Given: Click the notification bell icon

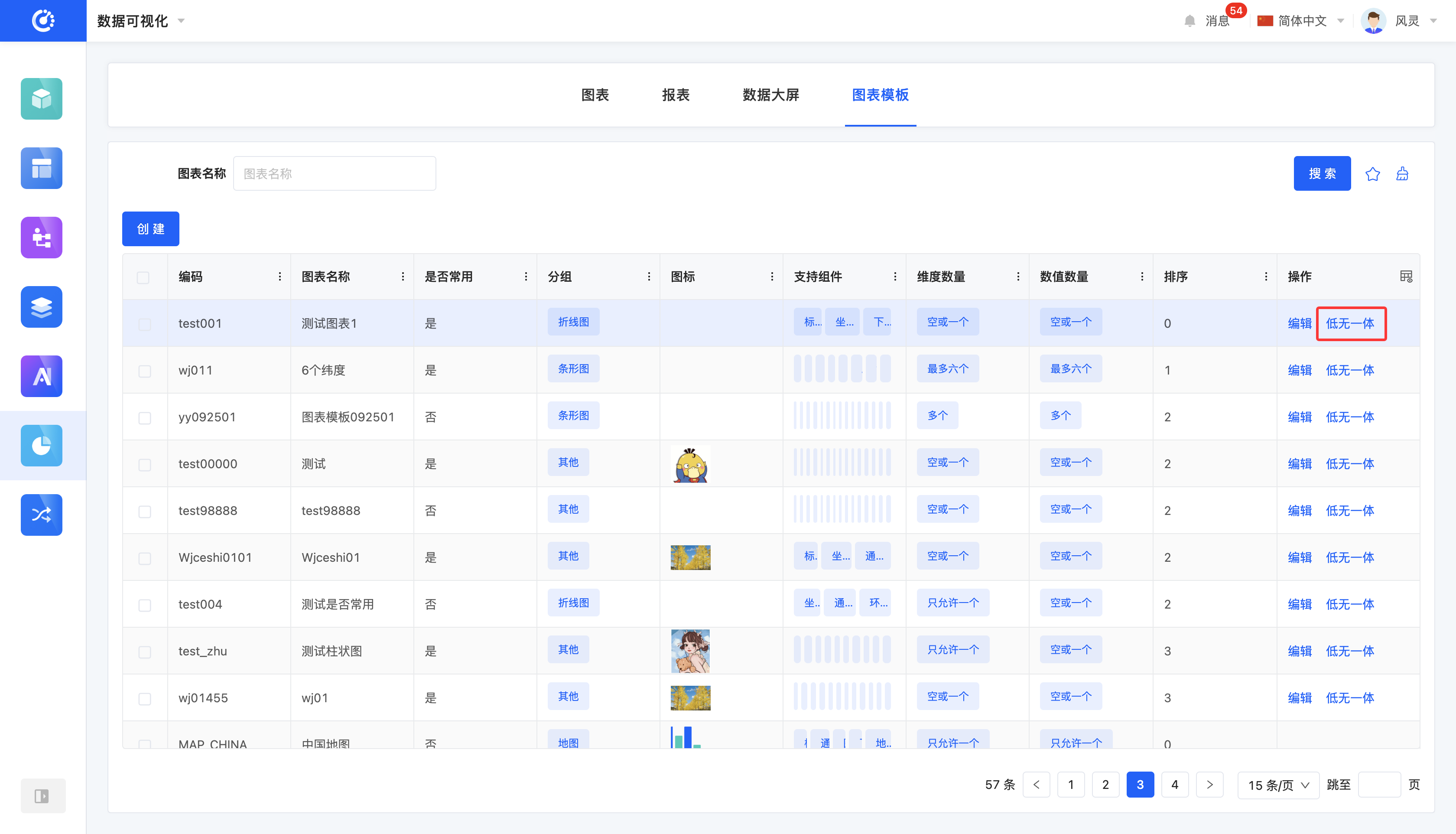Looking at the screenshot, I should click(1189, 21).
